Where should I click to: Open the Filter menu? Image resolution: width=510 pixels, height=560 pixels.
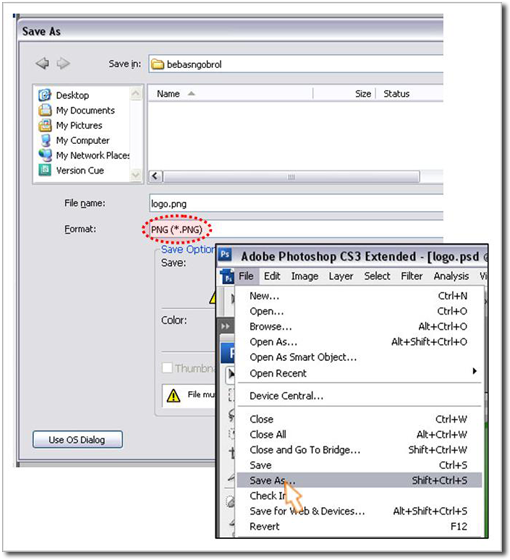(412, 276)
